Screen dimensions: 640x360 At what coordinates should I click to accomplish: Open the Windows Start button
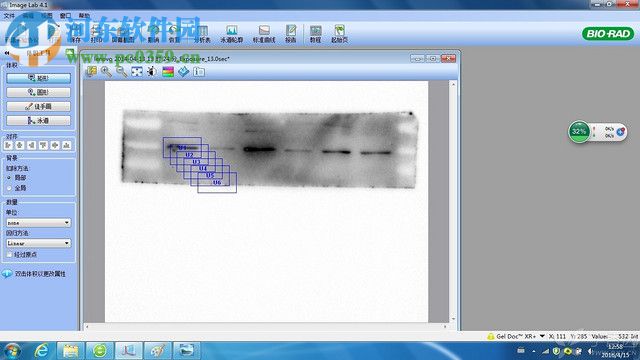[x=11, y=351]
